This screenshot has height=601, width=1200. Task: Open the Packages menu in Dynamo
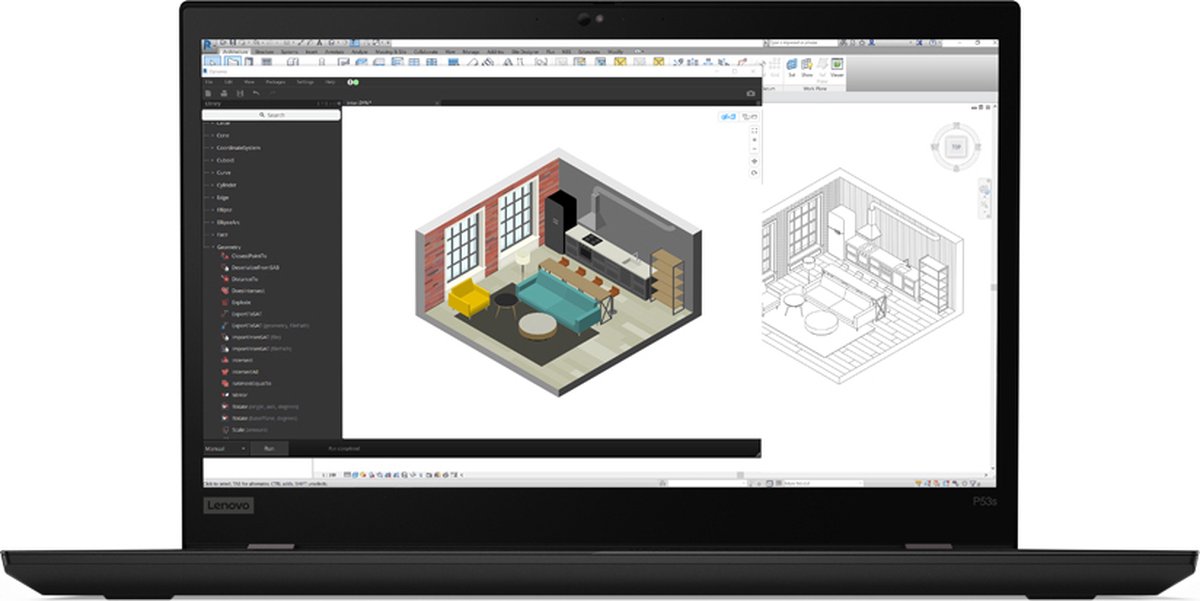tap(275, 82)
